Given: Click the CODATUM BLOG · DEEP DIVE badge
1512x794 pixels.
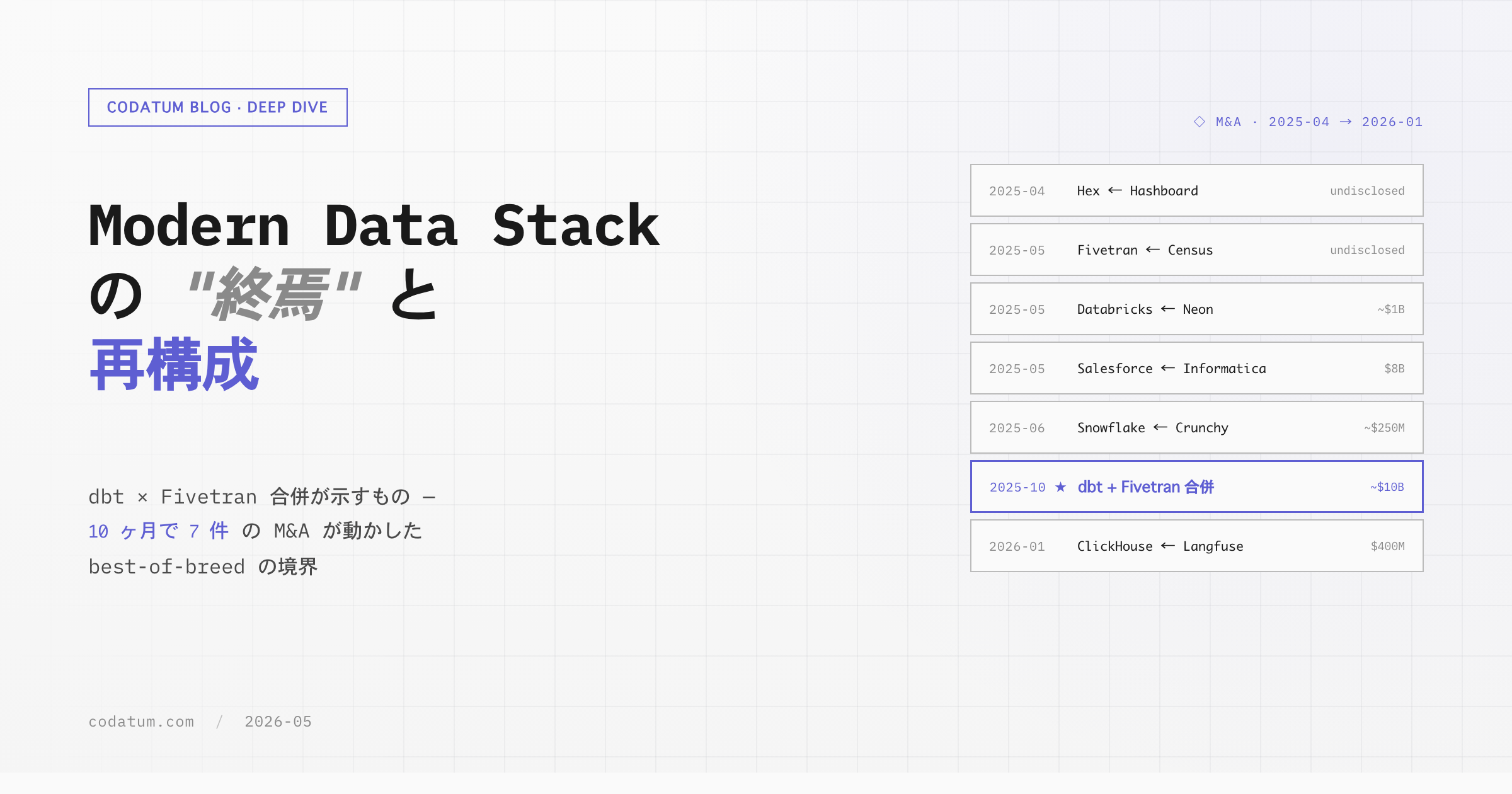Looking at the screenshot, I should coord(217,107).
